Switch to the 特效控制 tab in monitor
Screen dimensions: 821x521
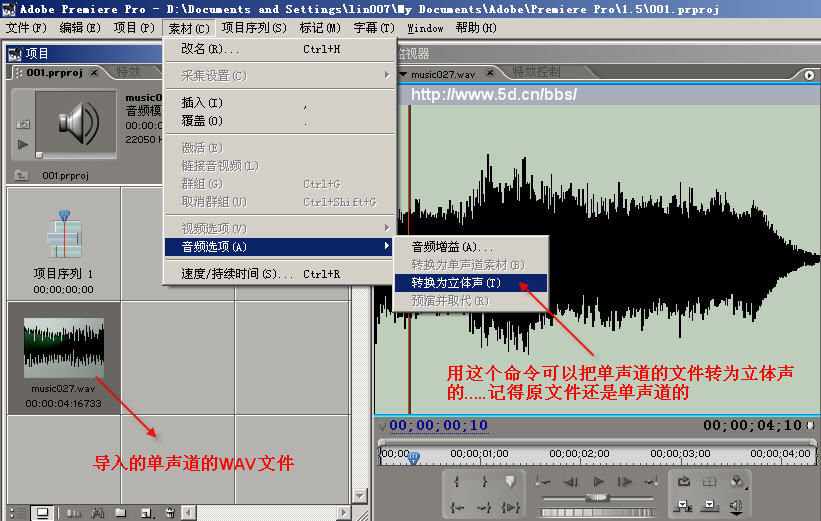pyautogui.click(x=536, y=72)
